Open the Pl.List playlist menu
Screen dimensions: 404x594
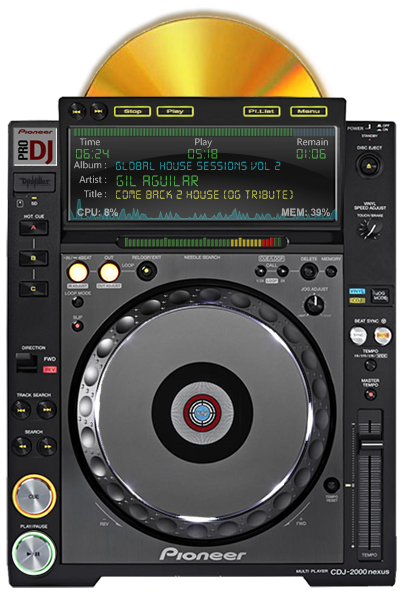(x=262, y=111)
